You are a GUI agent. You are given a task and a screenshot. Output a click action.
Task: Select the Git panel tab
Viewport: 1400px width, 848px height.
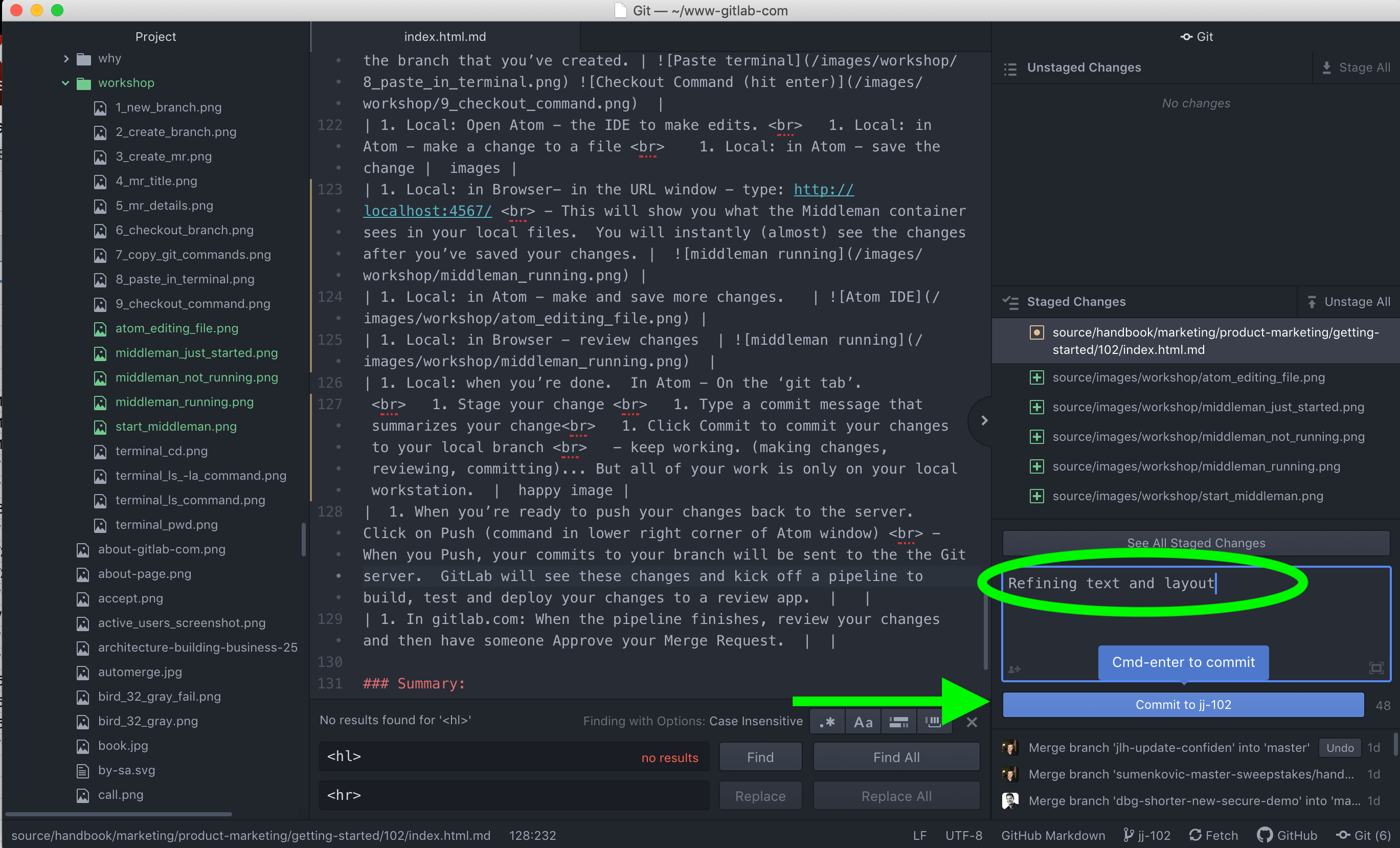(1196, 37)
